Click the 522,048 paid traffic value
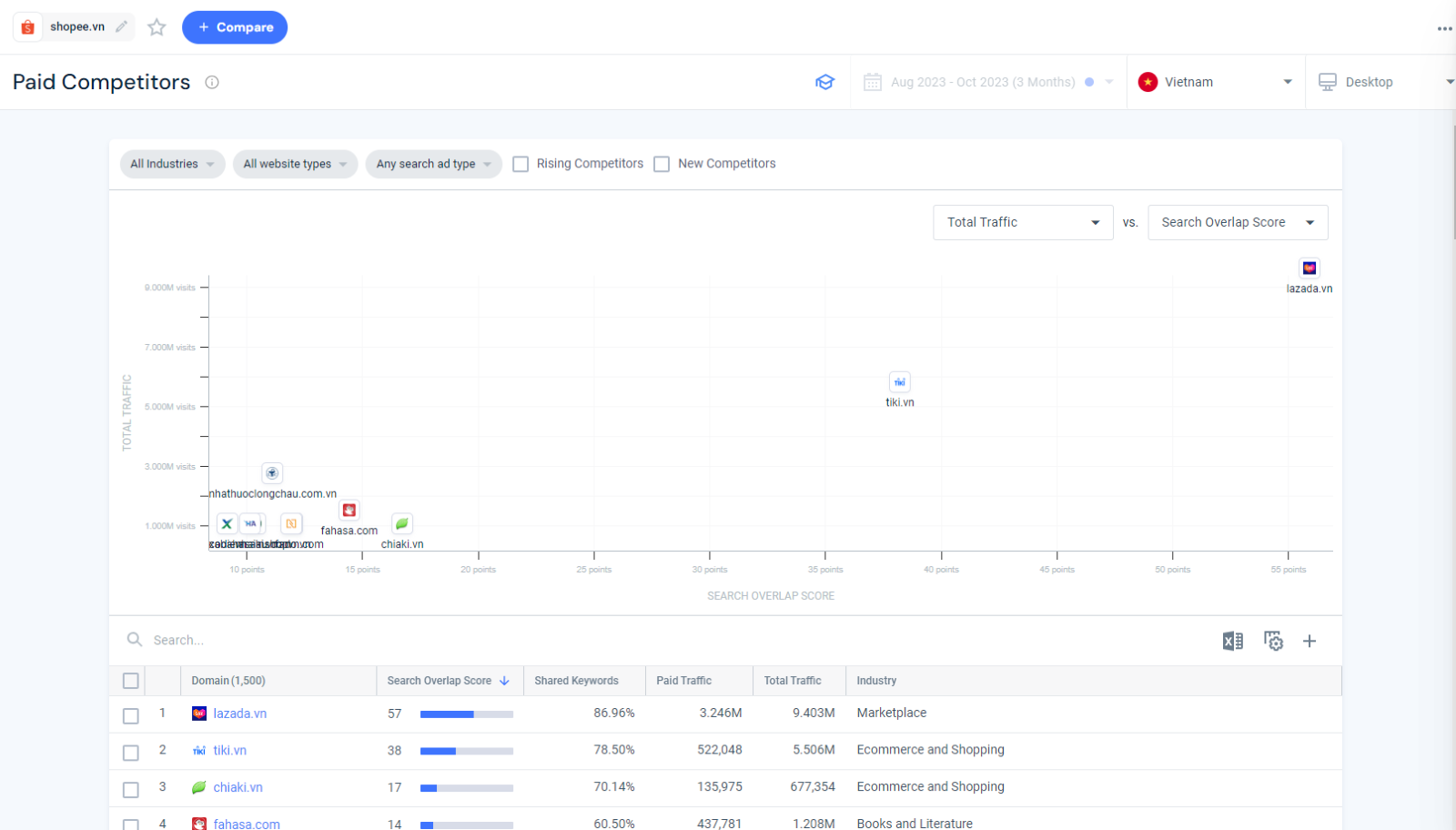The height and width of the screenshot is (830, 1456). (720, 750)
